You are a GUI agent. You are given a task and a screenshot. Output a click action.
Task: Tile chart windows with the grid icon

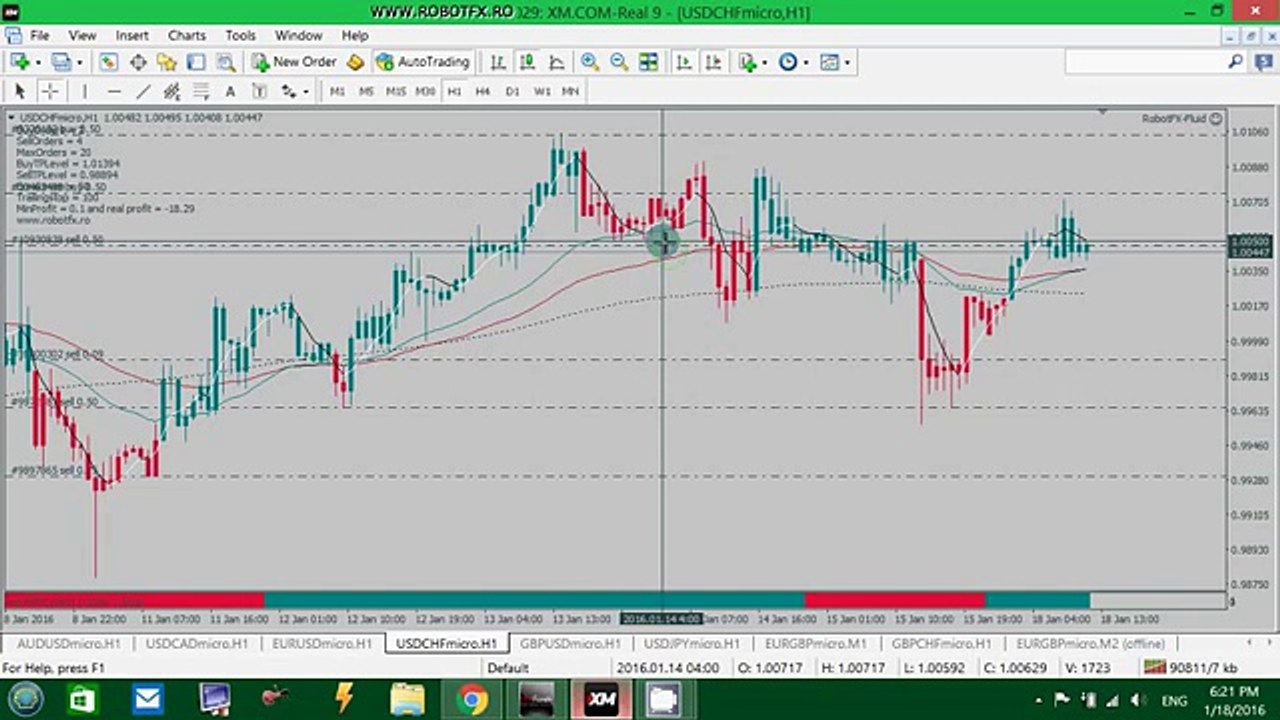[x=649, y=62]
